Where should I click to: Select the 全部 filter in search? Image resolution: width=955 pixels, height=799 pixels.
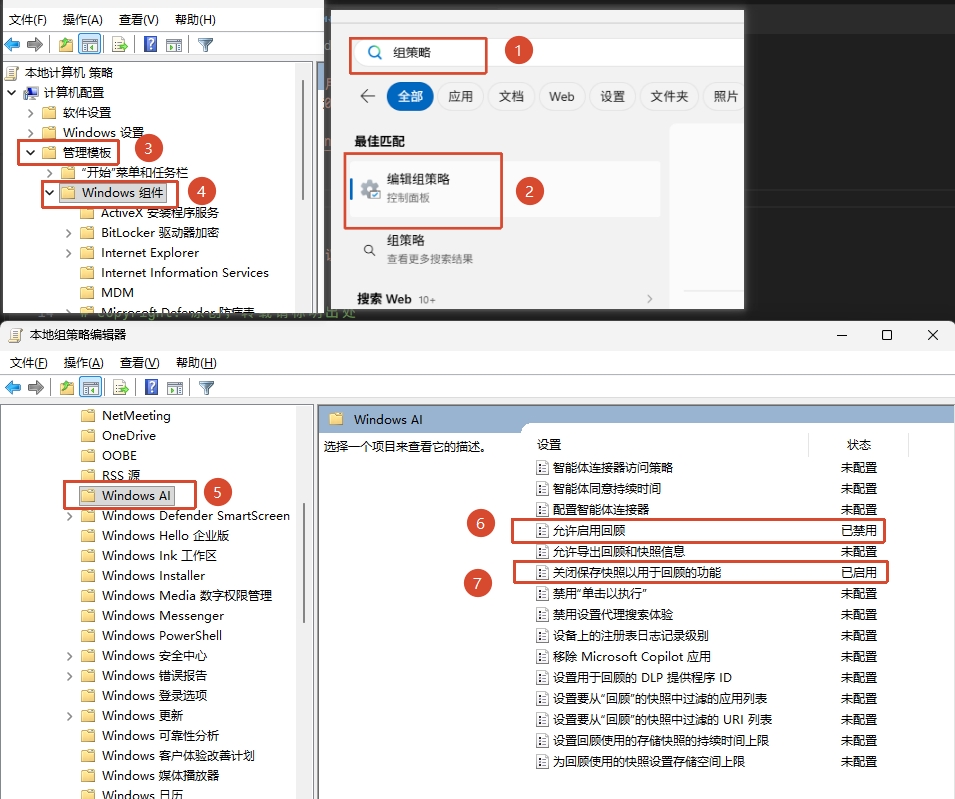[410, 96]
